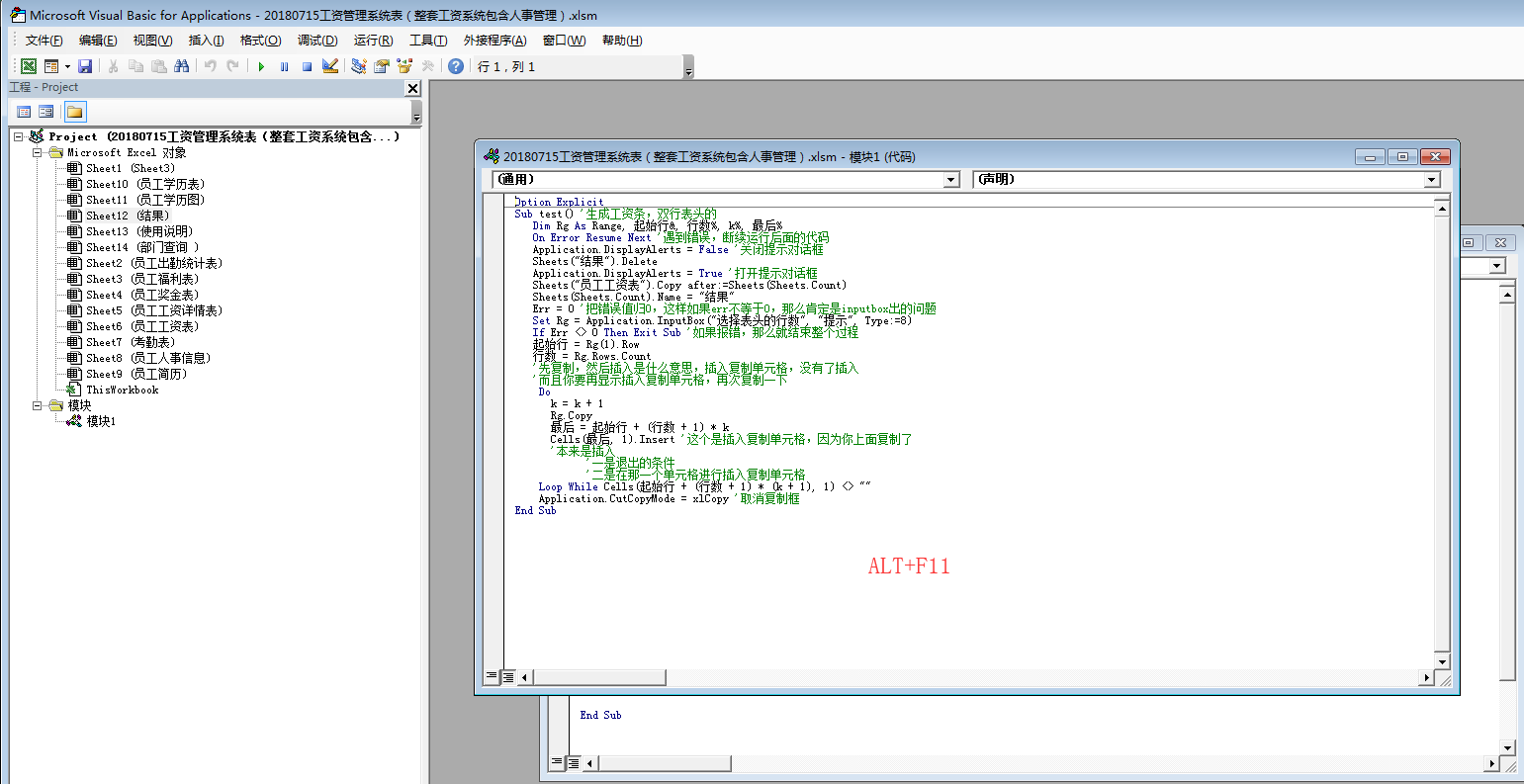Open the 文件(F) menu

[x=44, y=41]
